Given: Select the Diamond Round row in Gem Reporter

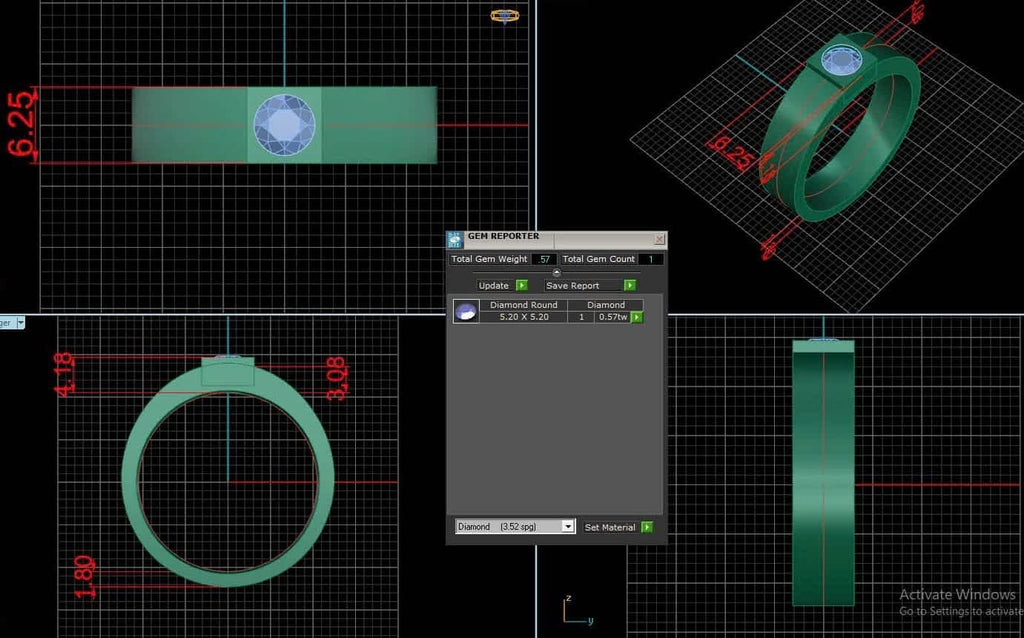Looking at the screenshot, I should click(523, 305).
